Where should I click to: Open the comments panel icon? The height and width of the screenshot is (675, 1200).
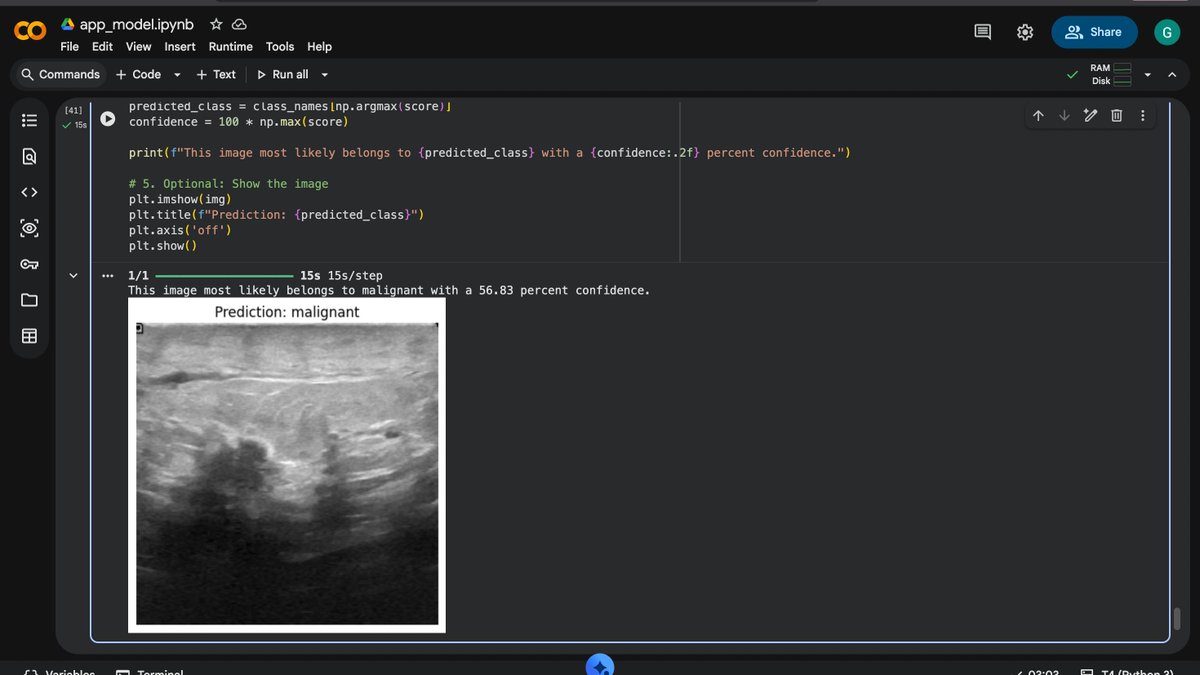click(x=983, y=32)
